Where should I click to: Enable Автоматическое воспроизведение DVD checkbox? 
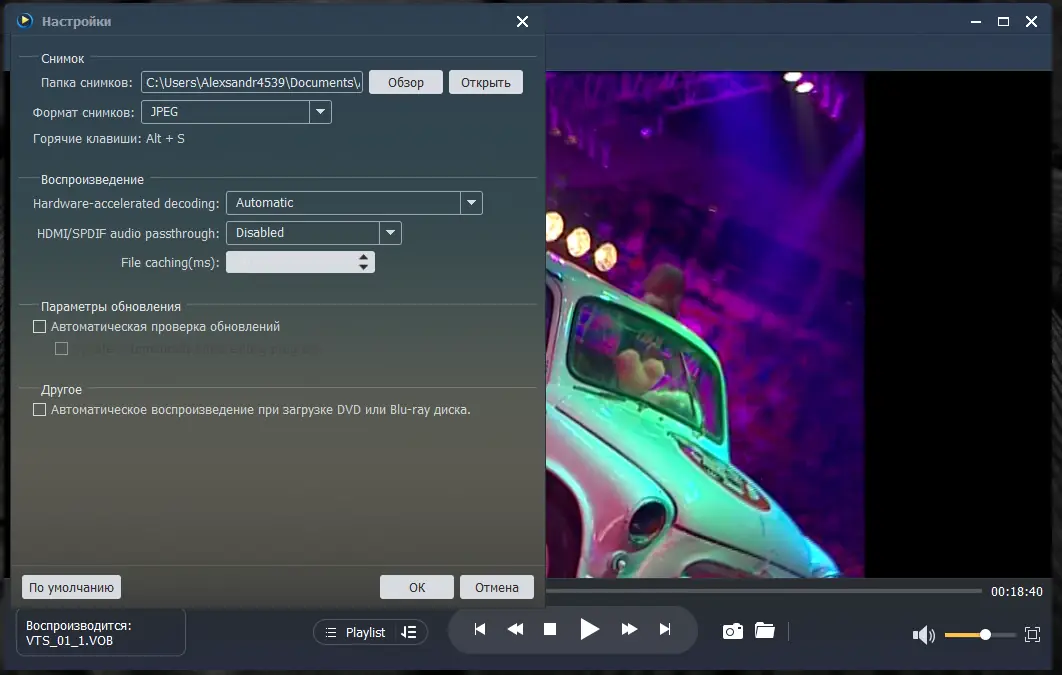pyautogui.click(x=39, y=410)
